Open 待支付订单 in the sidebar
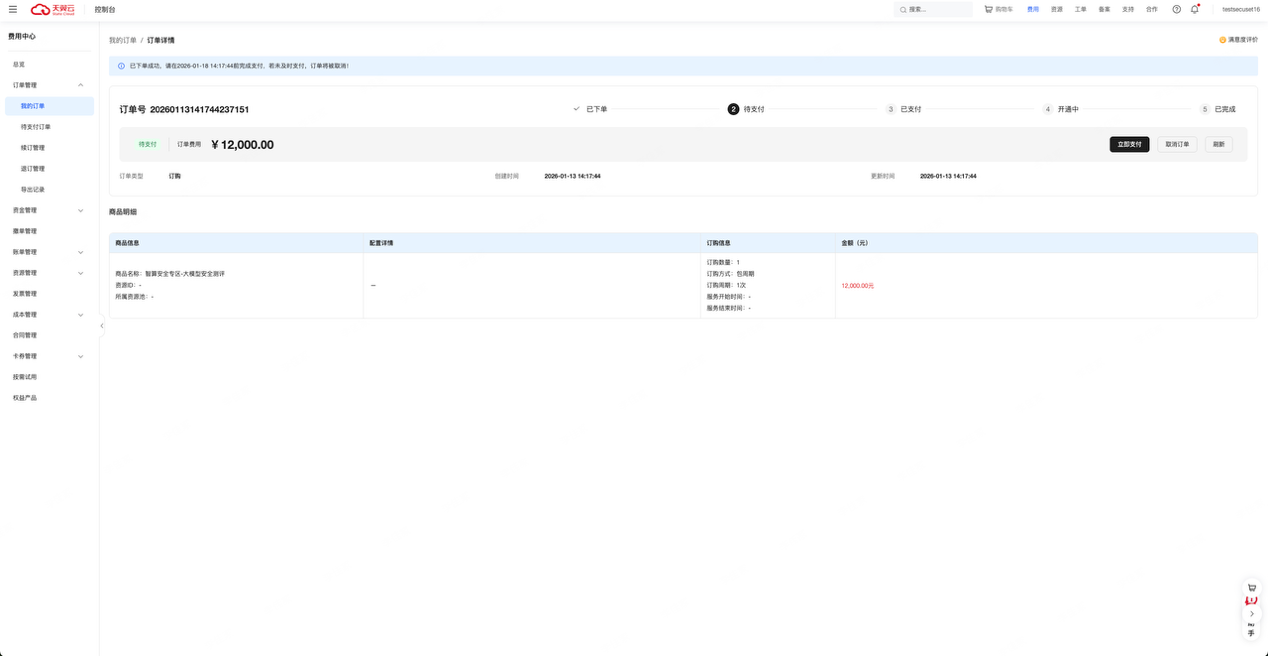 [36, 127]
